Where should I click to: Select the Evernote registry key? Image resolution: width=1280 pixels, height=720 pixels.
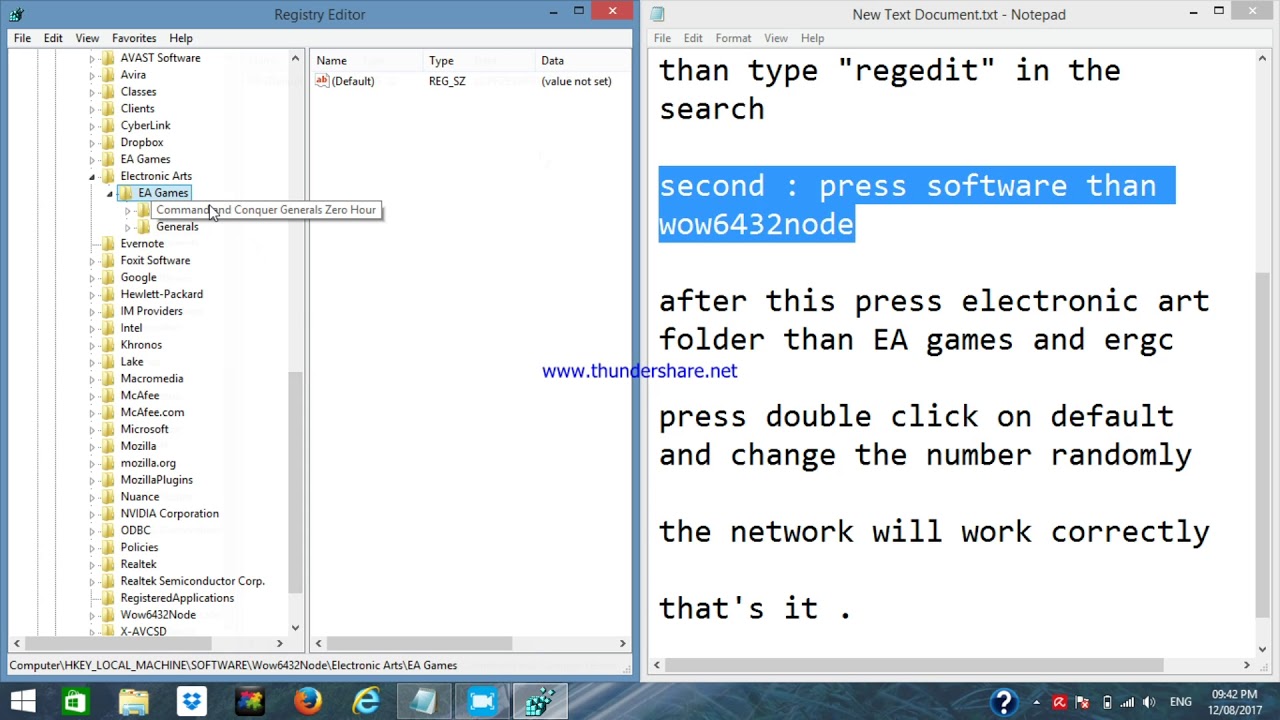coord(142,244)
